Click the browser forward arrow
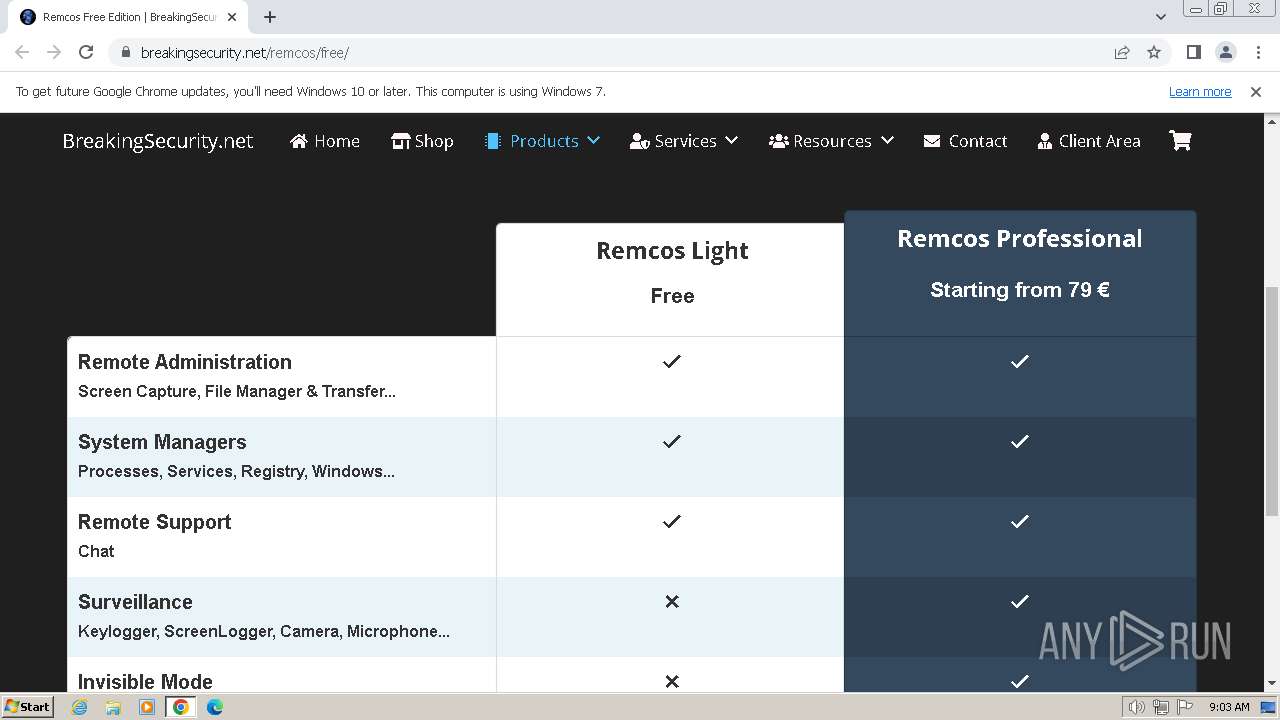This screenshot has width=1280, height=720. tap(54, 53)
